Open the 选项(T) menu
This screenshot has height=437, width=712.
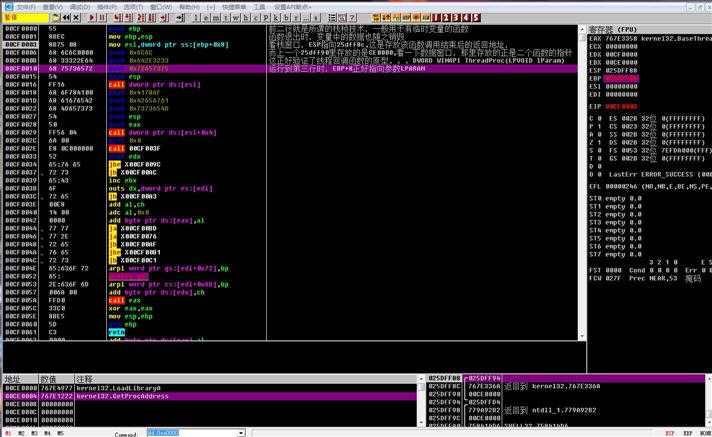134,7
